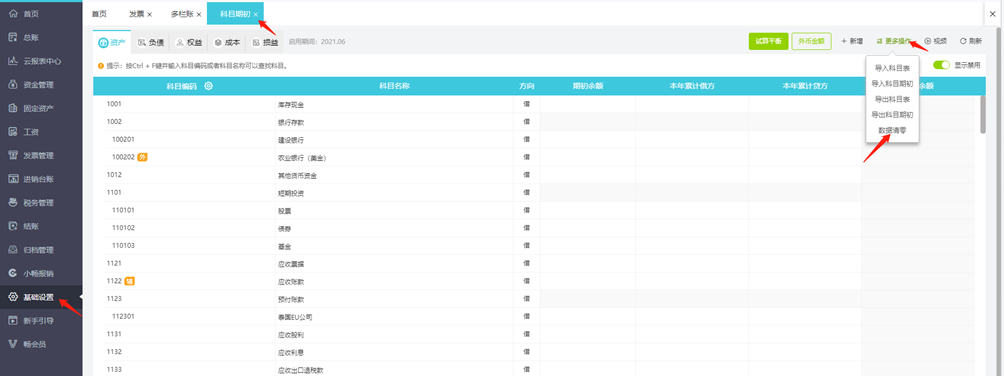Screen dimensions: 1004x376
Task: Click the 外币金额 button
Action: coord(811,41)
